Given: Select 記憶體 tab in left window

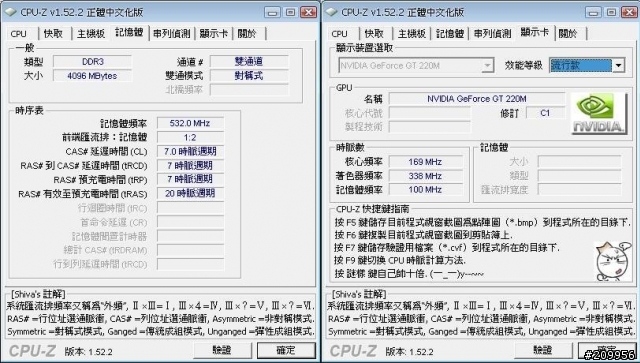Looking at the screenshot, I should pyautogui.click(x=129, y=33).
